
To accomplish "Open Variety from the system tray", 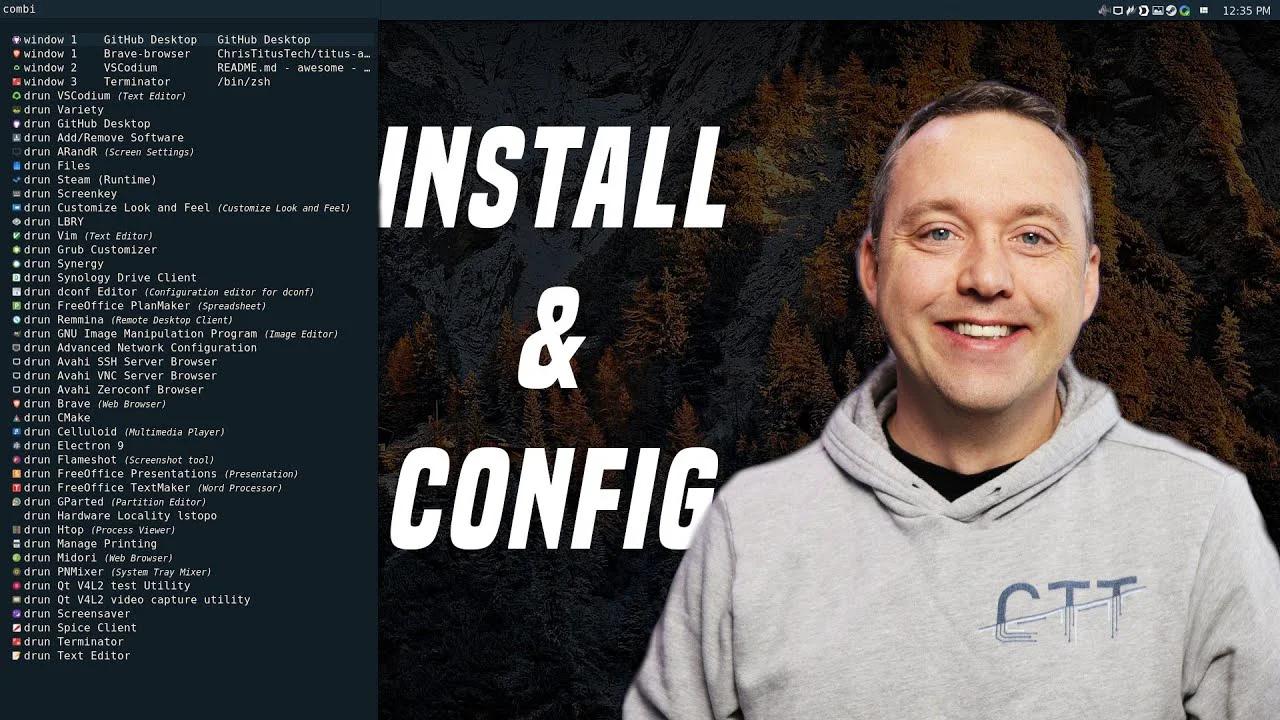I will [x=1156, y=10].
